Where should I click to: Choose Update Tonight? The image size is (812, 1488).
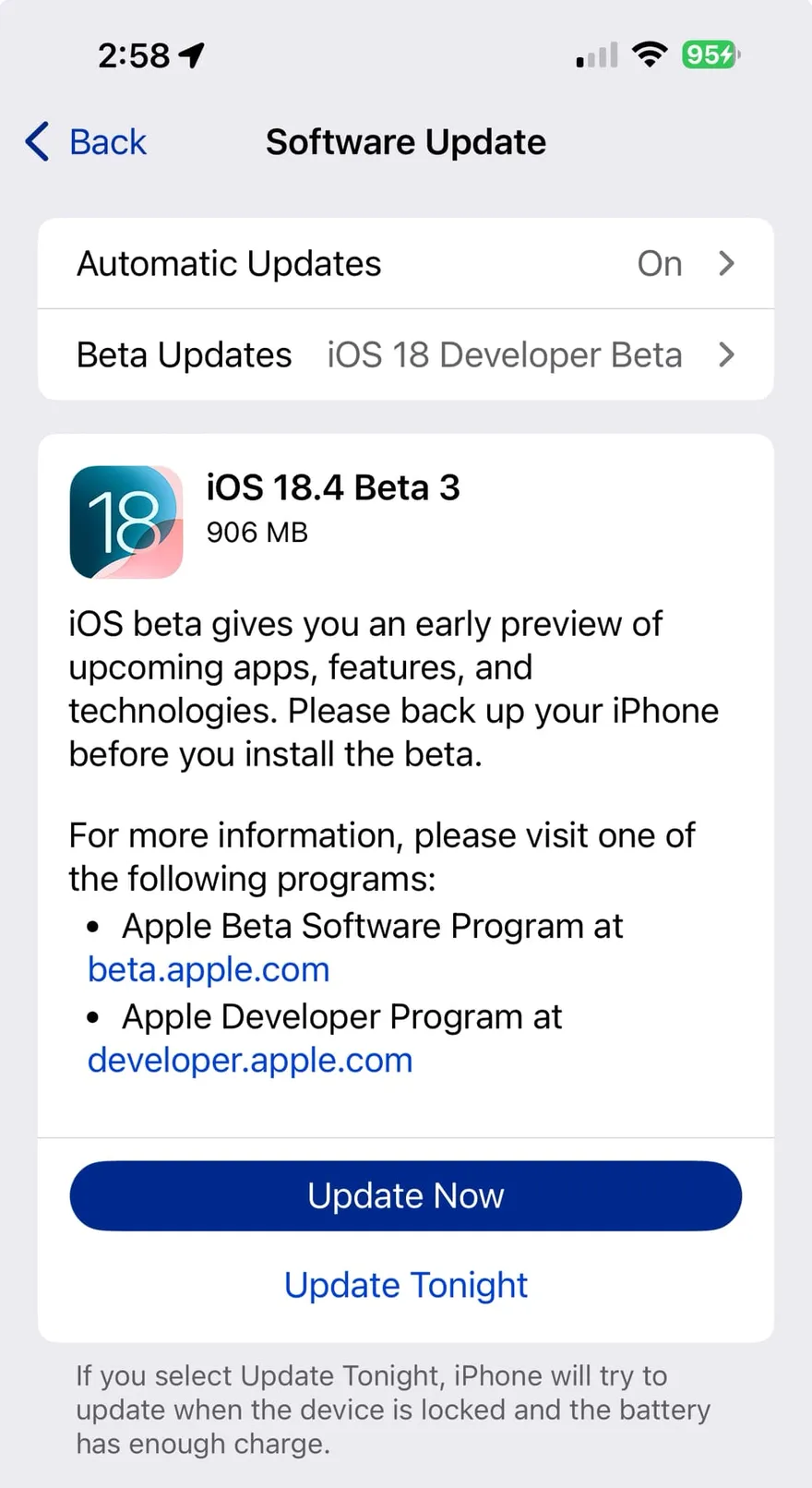(x=406, y=1285)
